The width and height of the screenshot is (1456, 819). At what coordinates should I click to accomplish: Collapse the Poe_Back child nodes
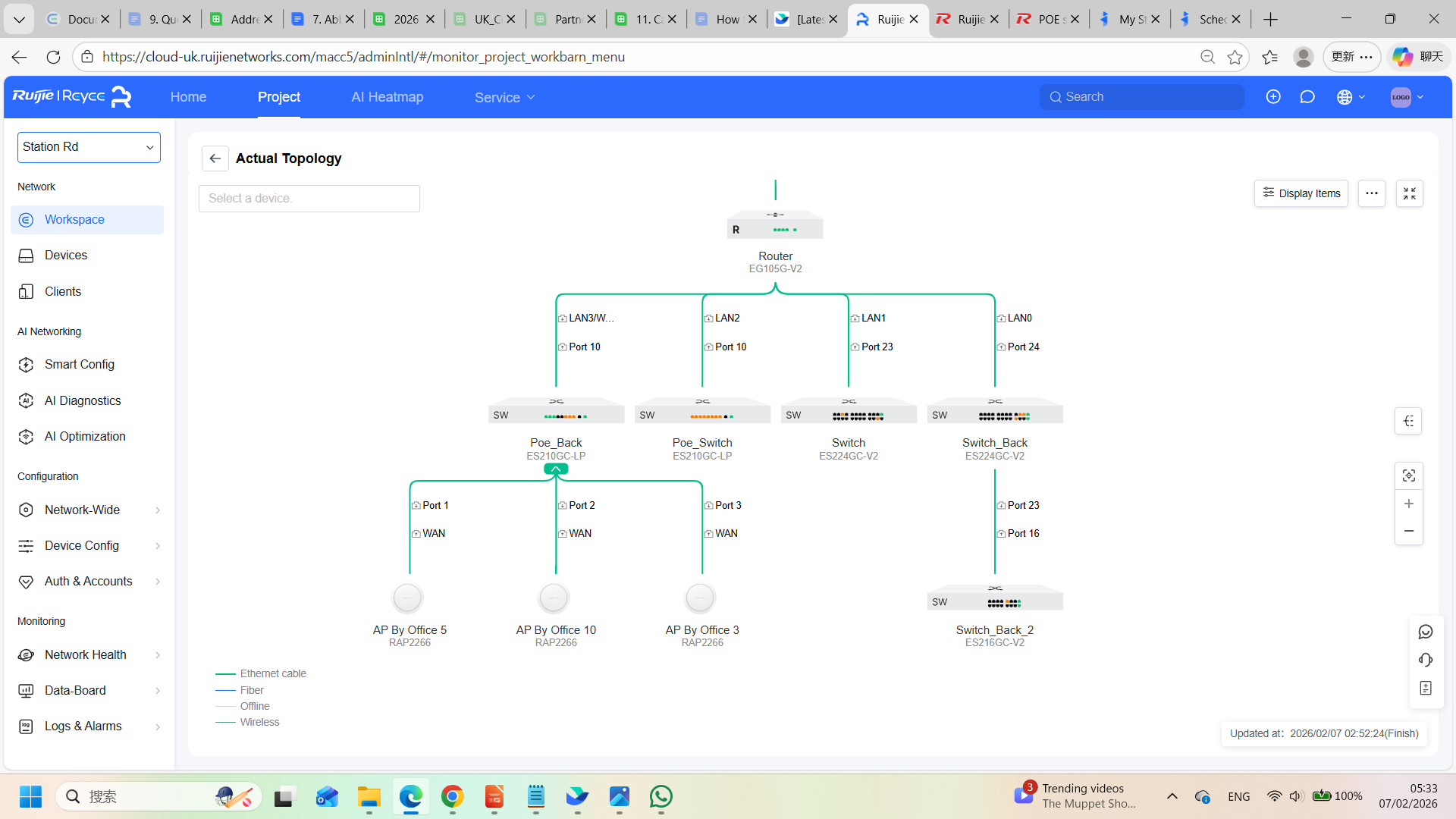pyautogui.click(x=556, y=469)
